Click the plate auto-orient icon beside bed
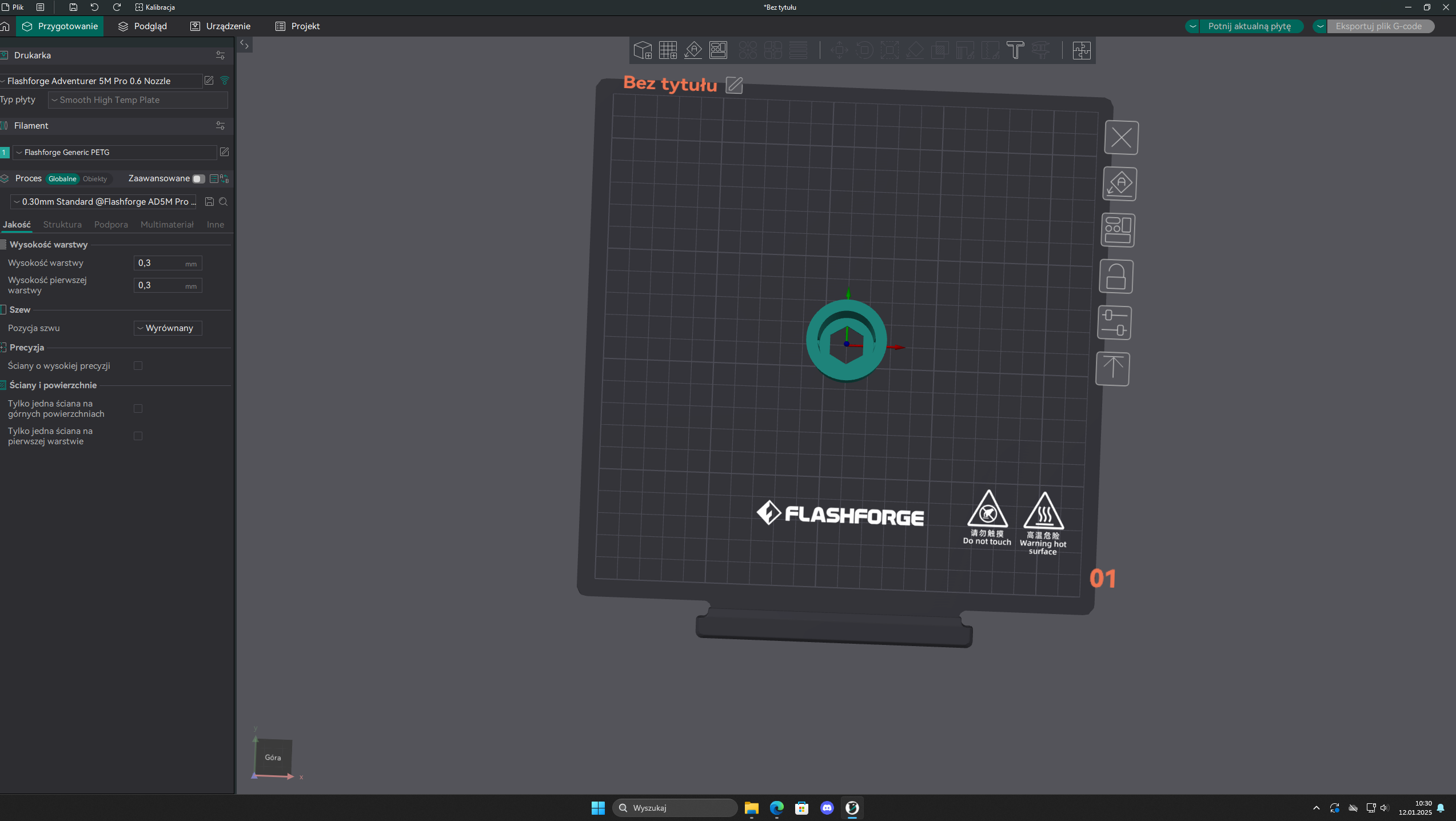Viewport: 1456px width, 821px height. pyautogui.click(x=1119, y=184)
